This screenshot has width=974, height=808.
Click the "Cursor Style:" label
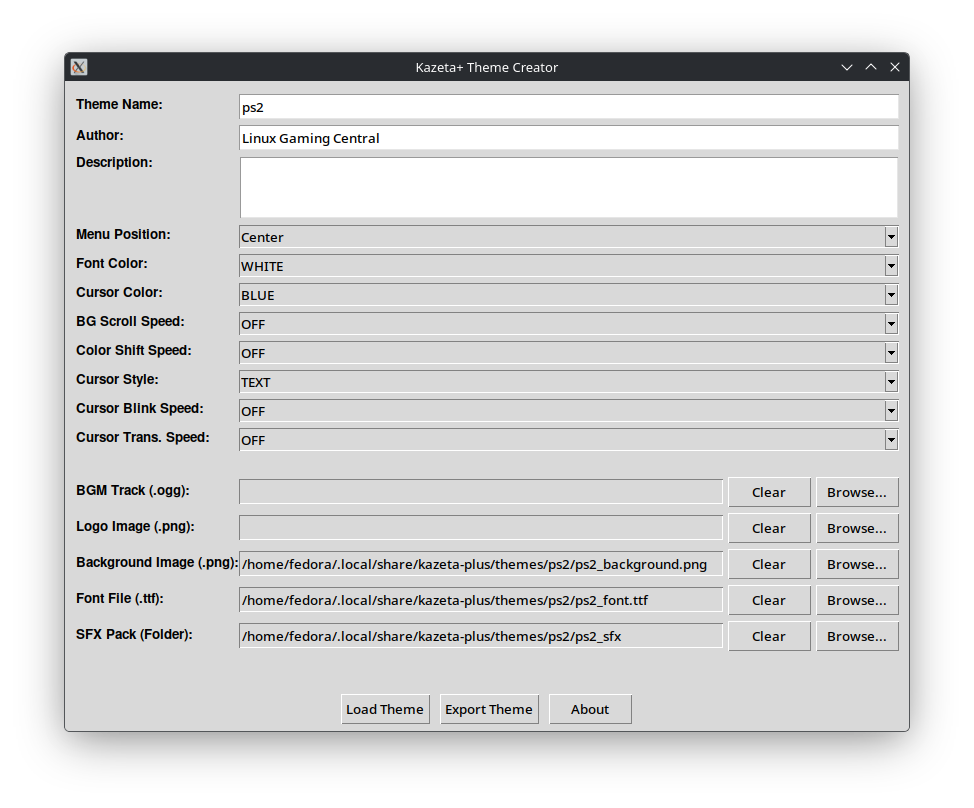pos(117,379)
